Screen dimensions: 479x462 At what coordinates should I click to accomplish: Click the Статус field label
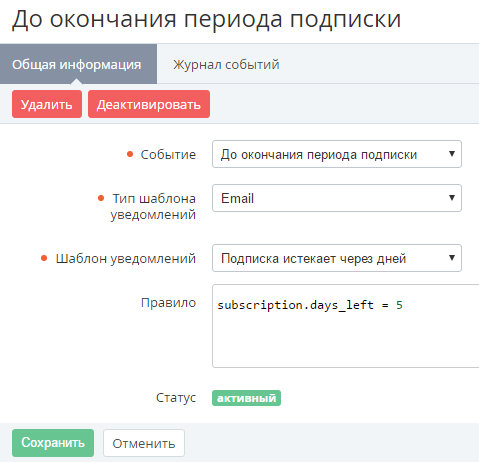pyautogui.click(x=176, y=398)
